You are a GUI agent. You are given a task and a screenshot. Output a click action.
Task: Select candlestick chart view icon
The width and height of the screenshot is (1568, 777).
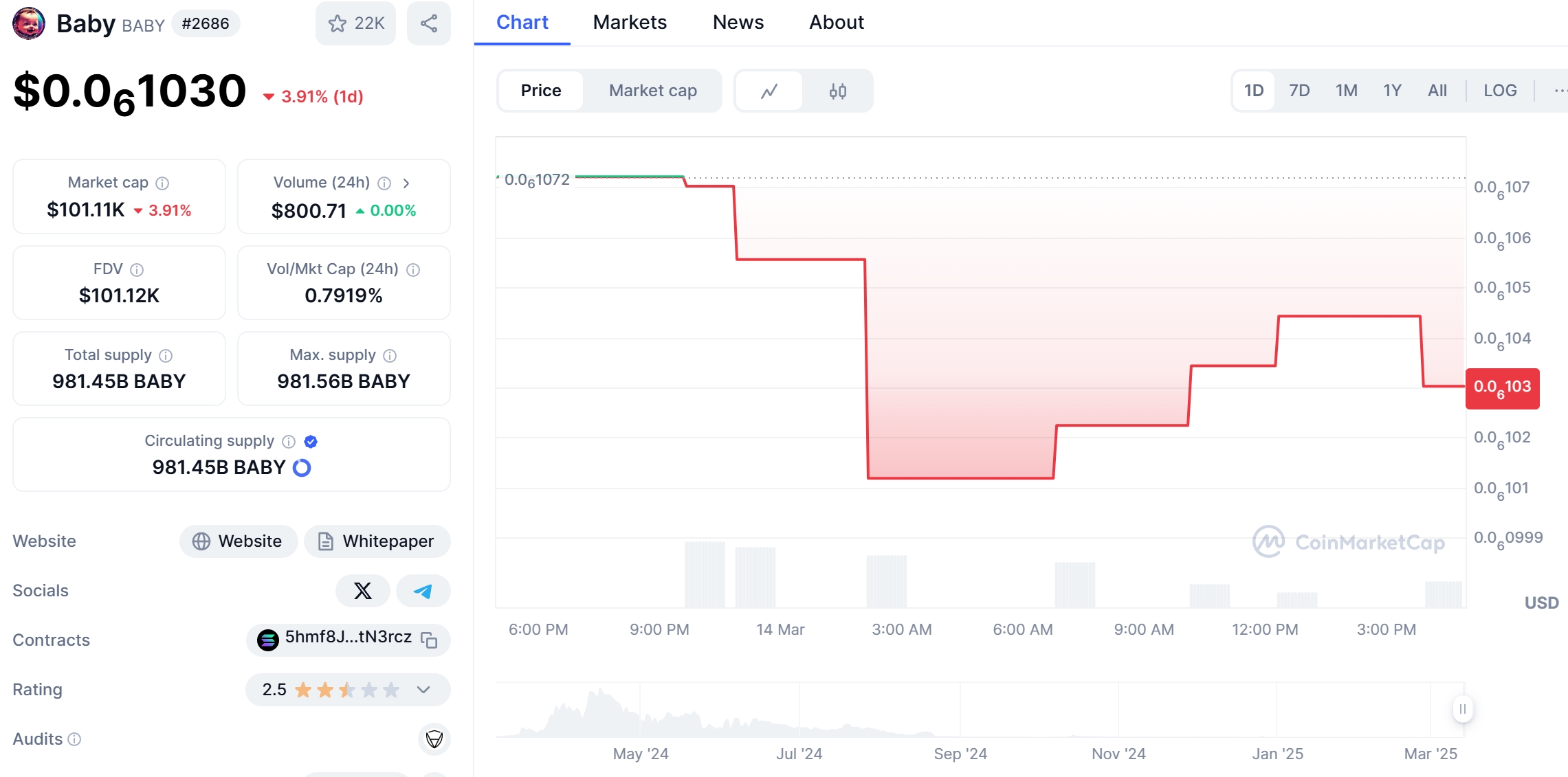(838, 91)
